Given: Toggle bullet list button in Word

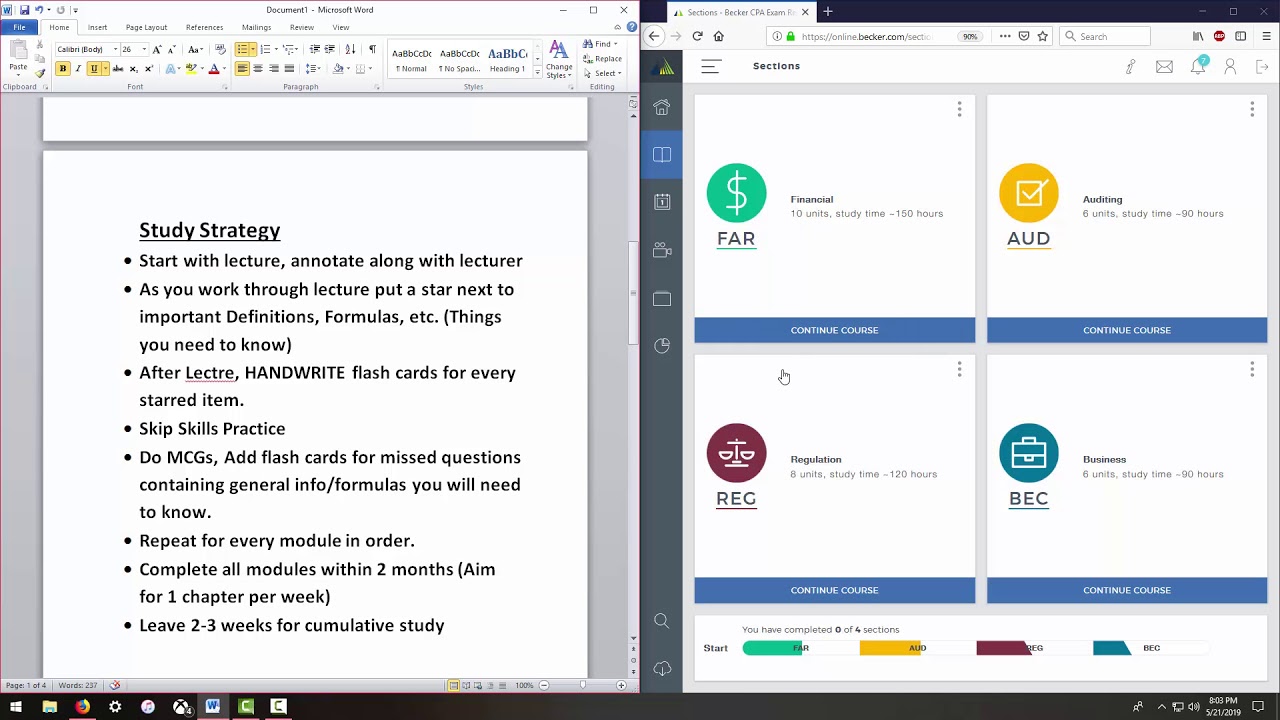Looking at the screenshot, I should tap(242, 49).
